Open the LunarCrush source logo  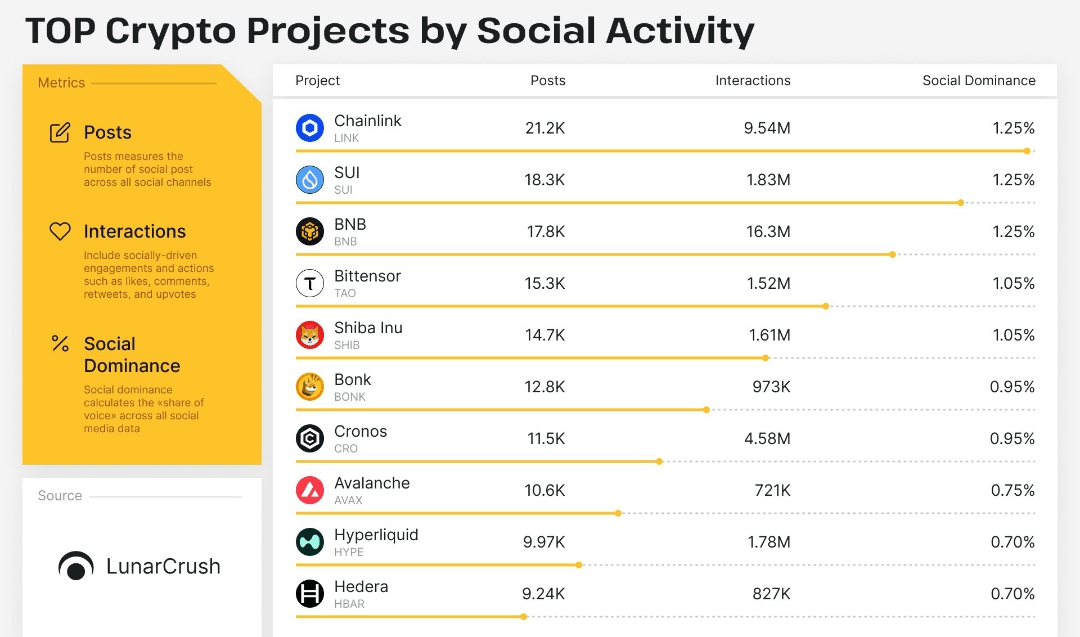(140, 566)
